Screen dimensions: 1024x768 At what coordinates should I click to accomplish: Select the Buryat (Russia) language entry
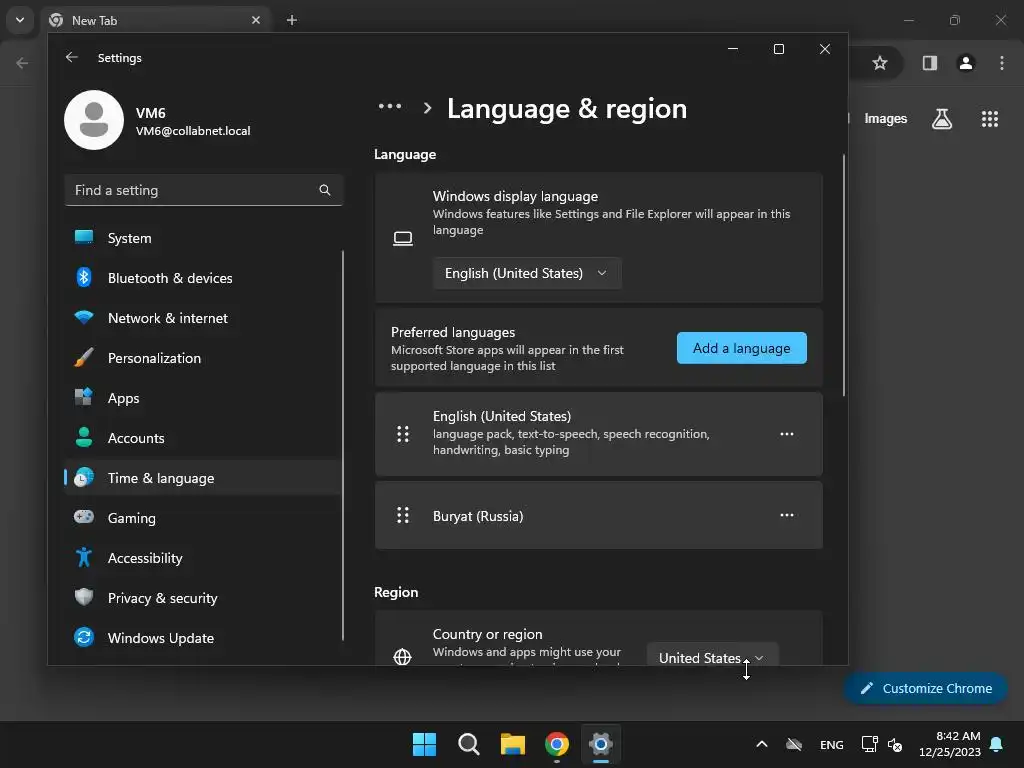point(598,515)
